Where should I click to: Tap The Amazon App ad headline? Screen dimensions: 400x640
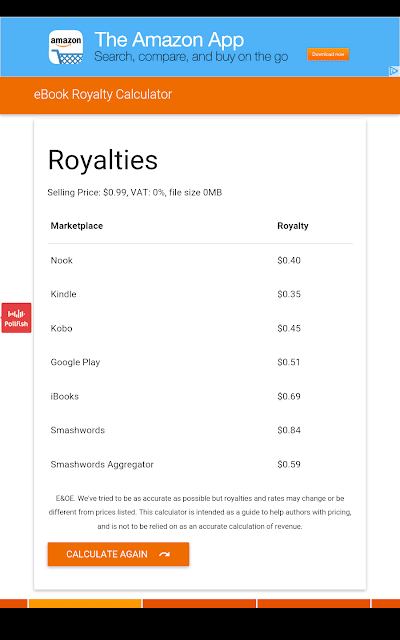(x=169, y=40)
